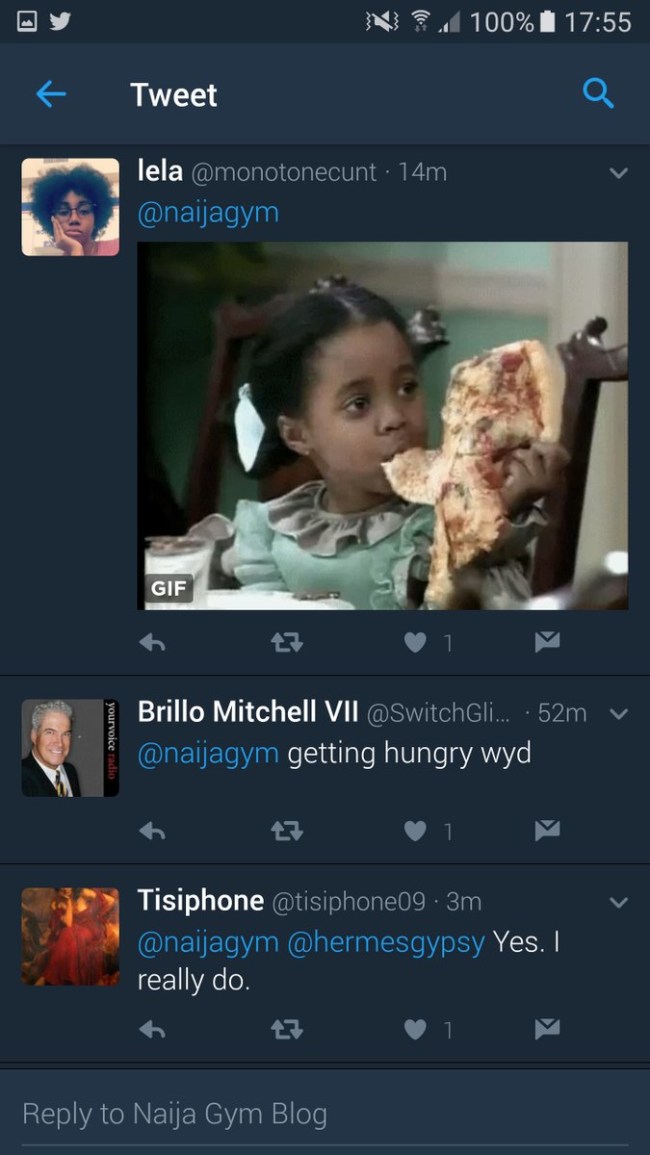Expand options chevron on lela's tweet
The image size is (650, 1155).
(x=619, y=173)
